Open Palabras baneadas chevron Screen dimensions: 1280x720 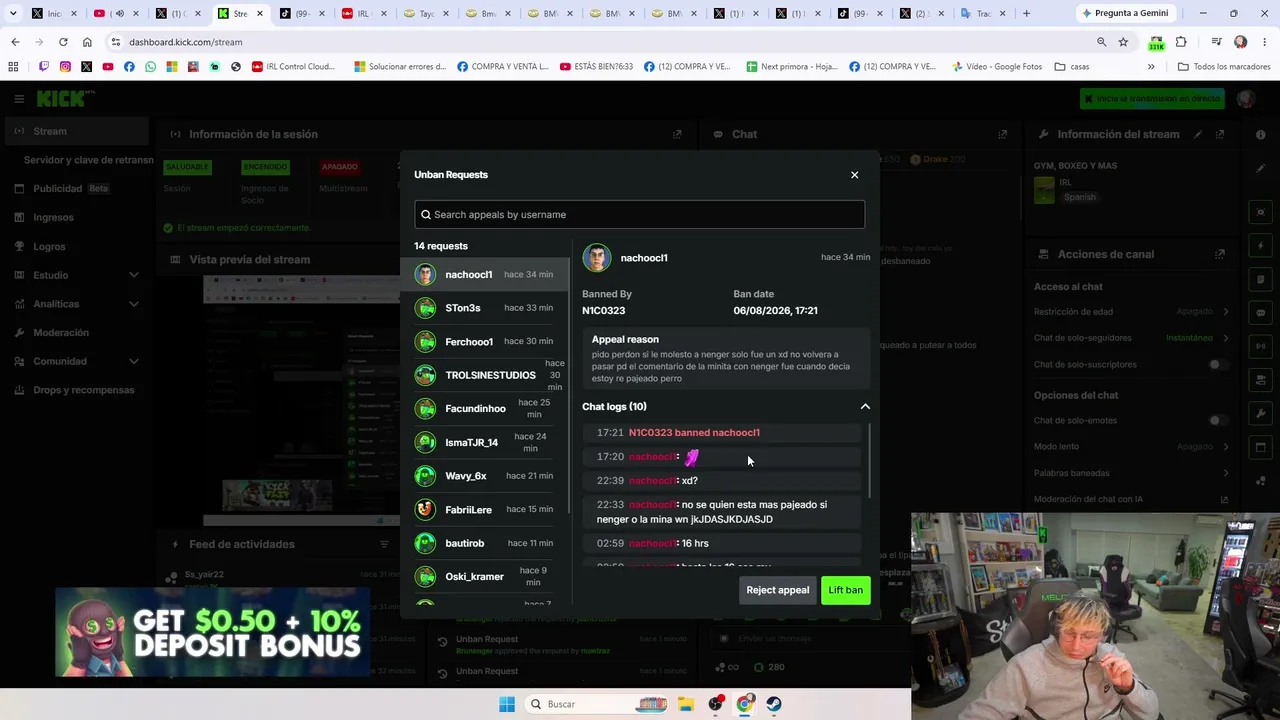[1226, 473]
